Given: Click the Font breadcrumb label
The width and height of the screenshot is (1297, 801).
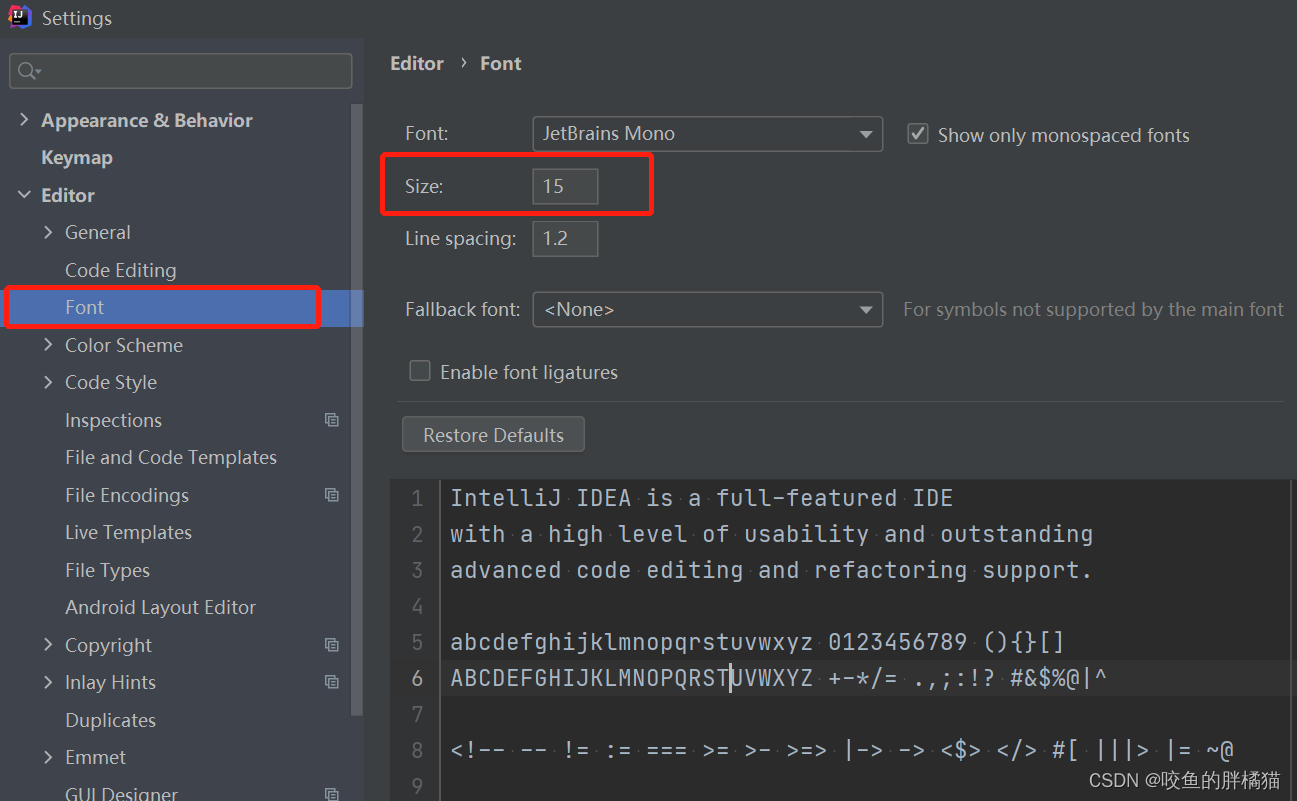Looking at the screenshot, I should point(500,63).
